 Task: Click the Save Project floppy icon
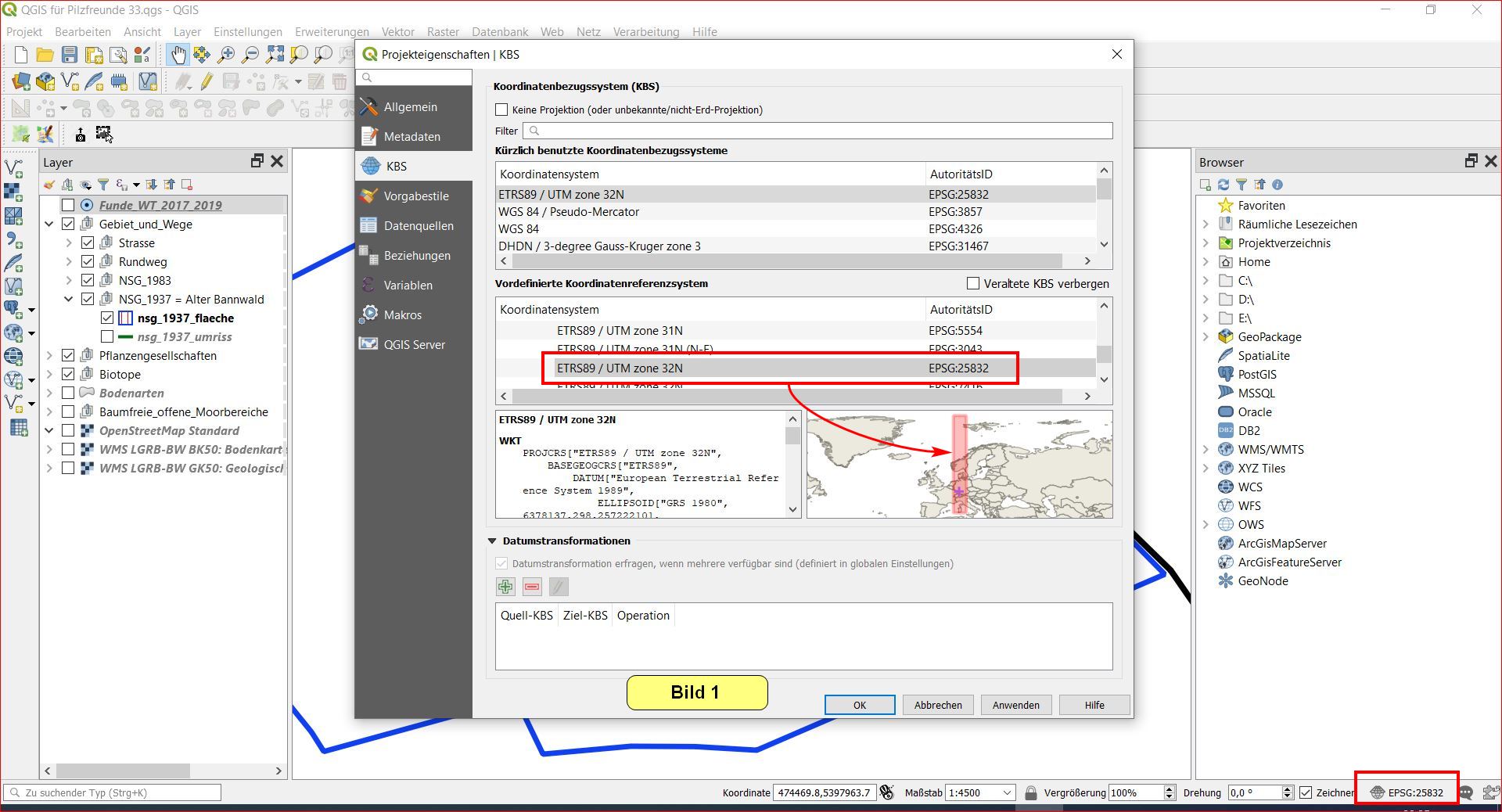click(70, 55)
